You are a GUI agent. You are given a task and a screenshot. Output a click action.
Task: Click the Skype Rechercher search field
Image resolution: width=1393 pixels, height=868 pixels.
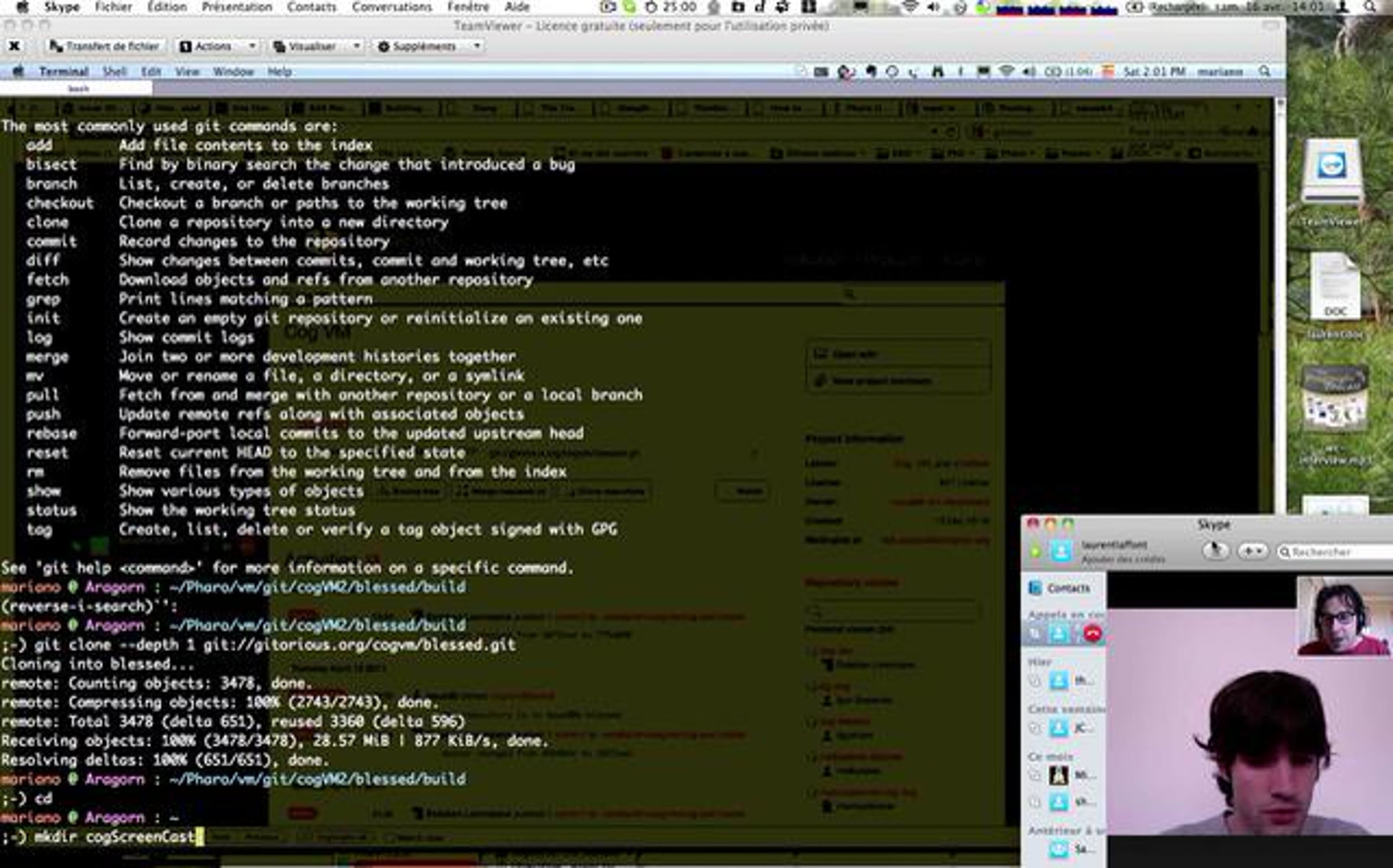(x=1335, y=551)
